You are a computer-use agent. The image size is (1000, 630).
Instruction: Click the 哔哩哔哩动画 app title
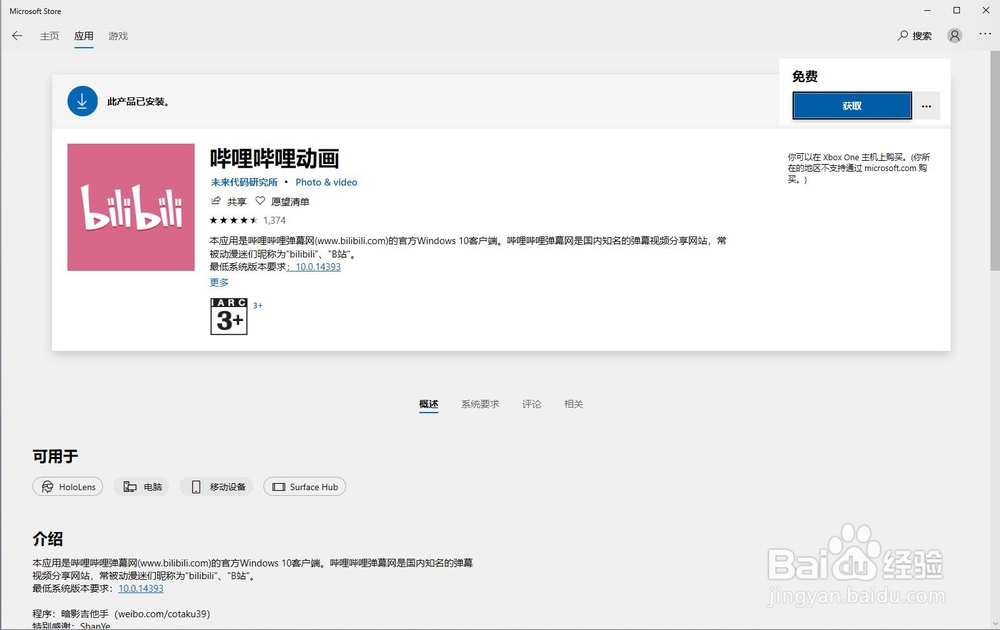(x=274, y=158)
